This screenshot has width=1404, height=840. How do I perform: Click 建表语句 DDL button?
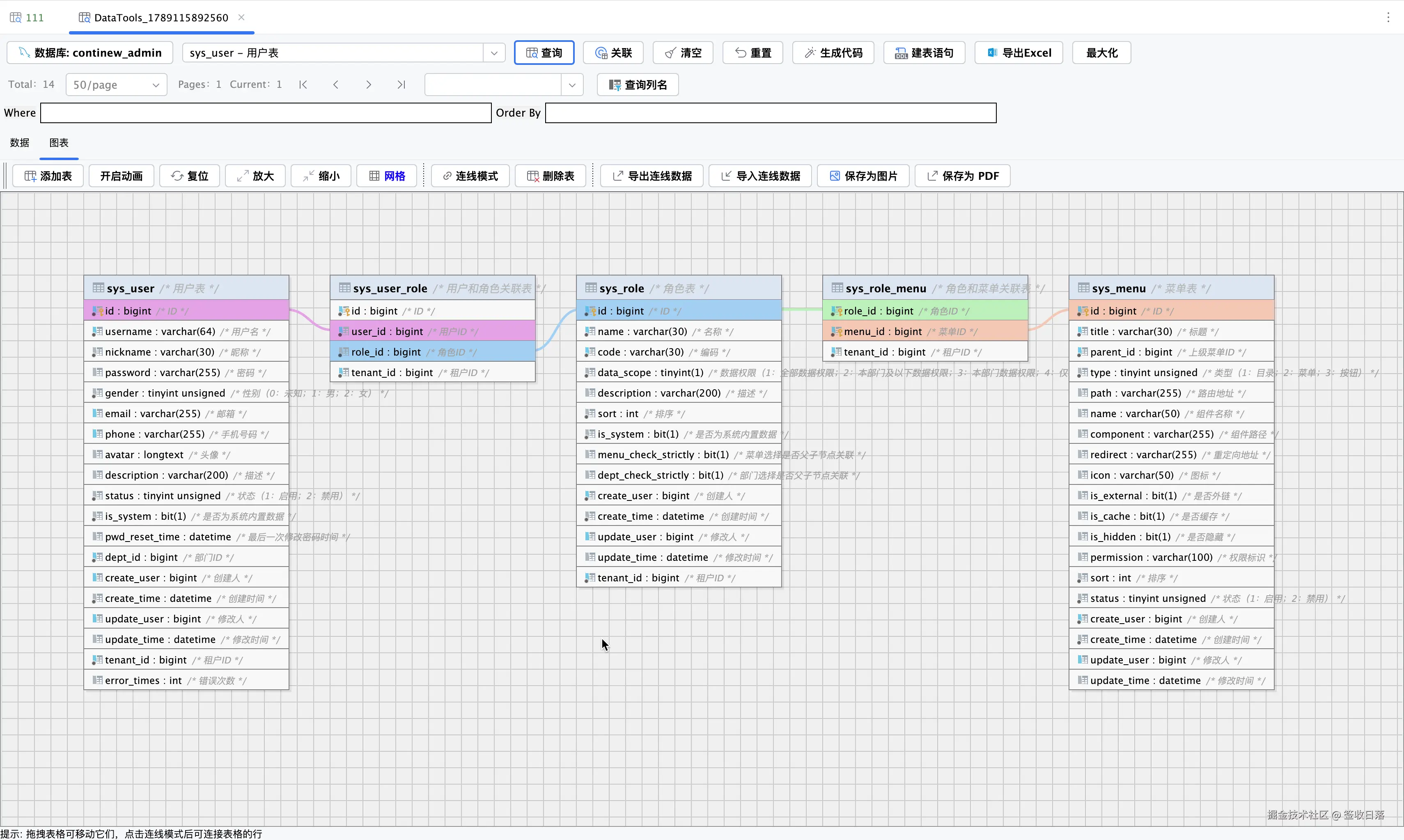pyautogui.click(x=924, y=53)
